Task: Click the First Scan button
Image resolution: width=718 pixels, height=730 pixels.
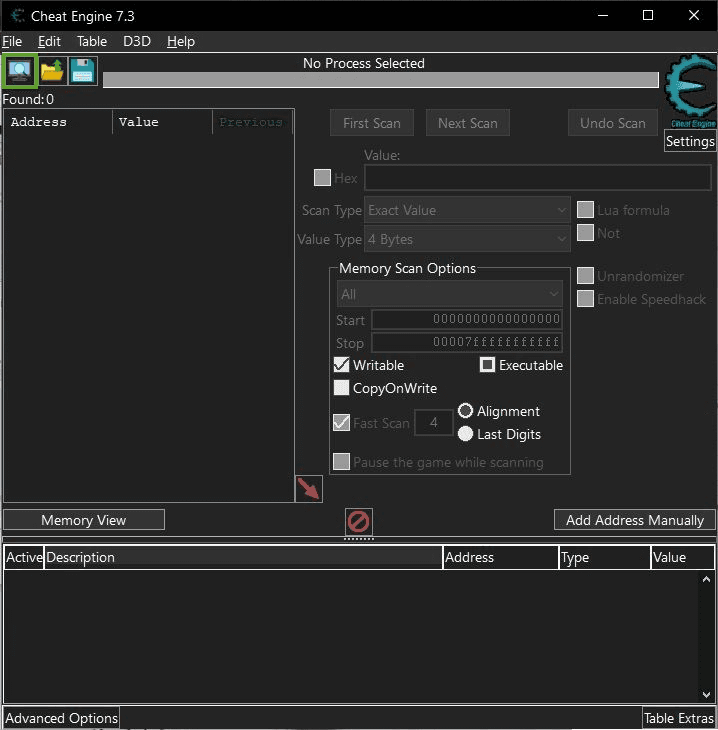Action: (x=372, y=123)
